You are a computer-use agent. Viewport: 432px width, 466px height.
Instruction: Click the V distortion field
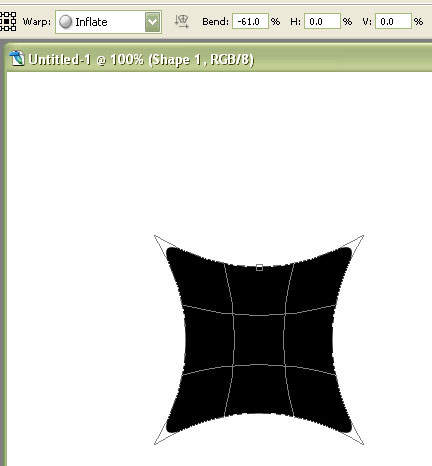click(393, 22)
